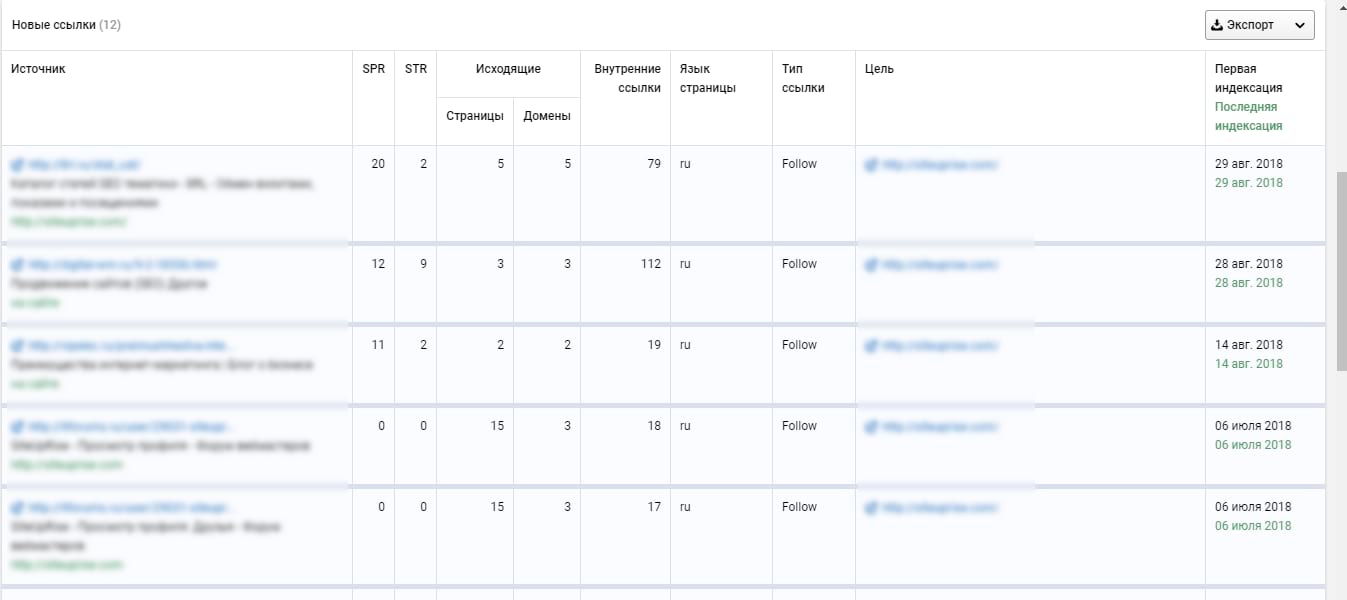Click Follow in the 28 авг. 2018 row
The width and height of the screenshot is (1347, 600).
click(800, 264)
